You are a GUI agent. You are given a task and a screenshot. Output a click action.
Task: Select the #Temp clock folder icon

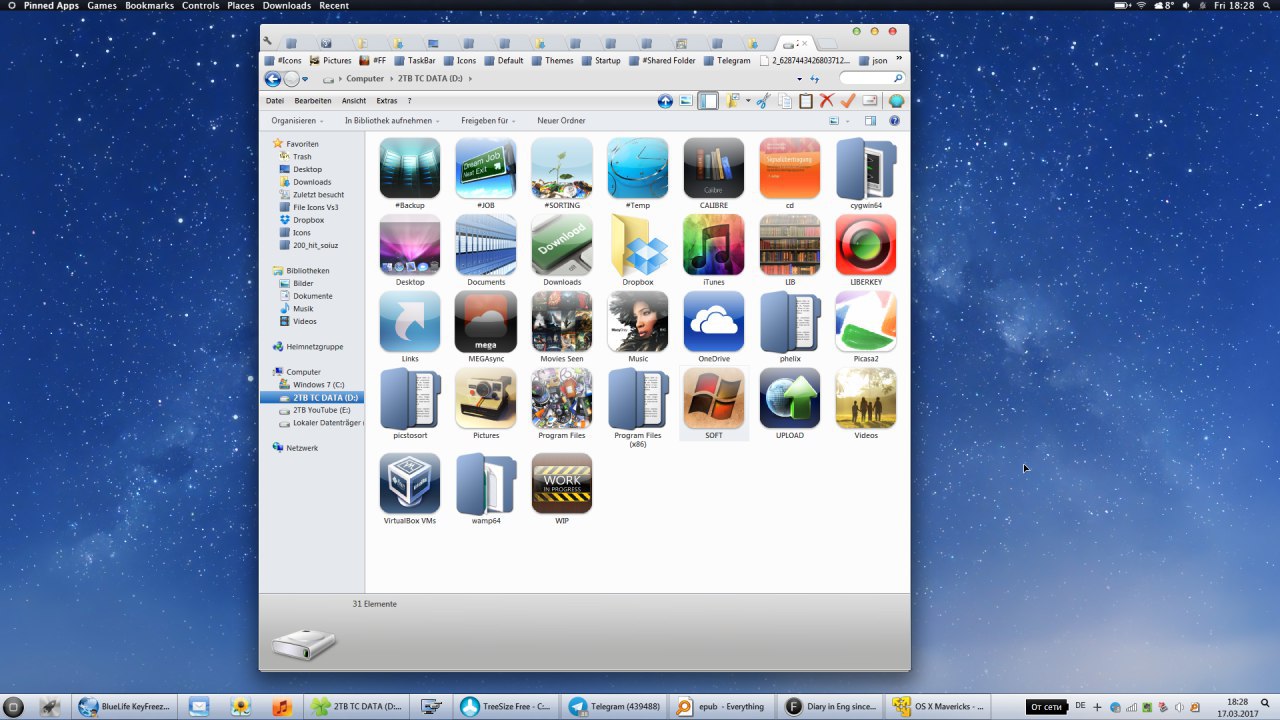(638, 168)
